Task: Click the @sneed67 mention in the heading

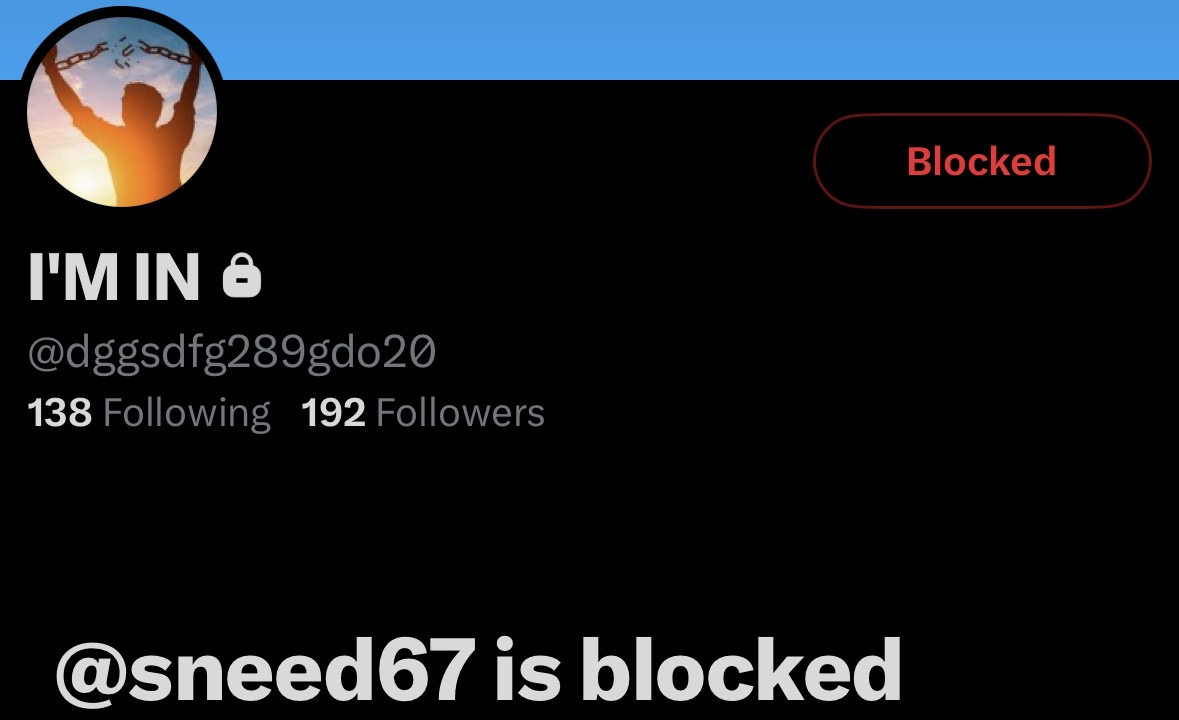Action: 265,670
